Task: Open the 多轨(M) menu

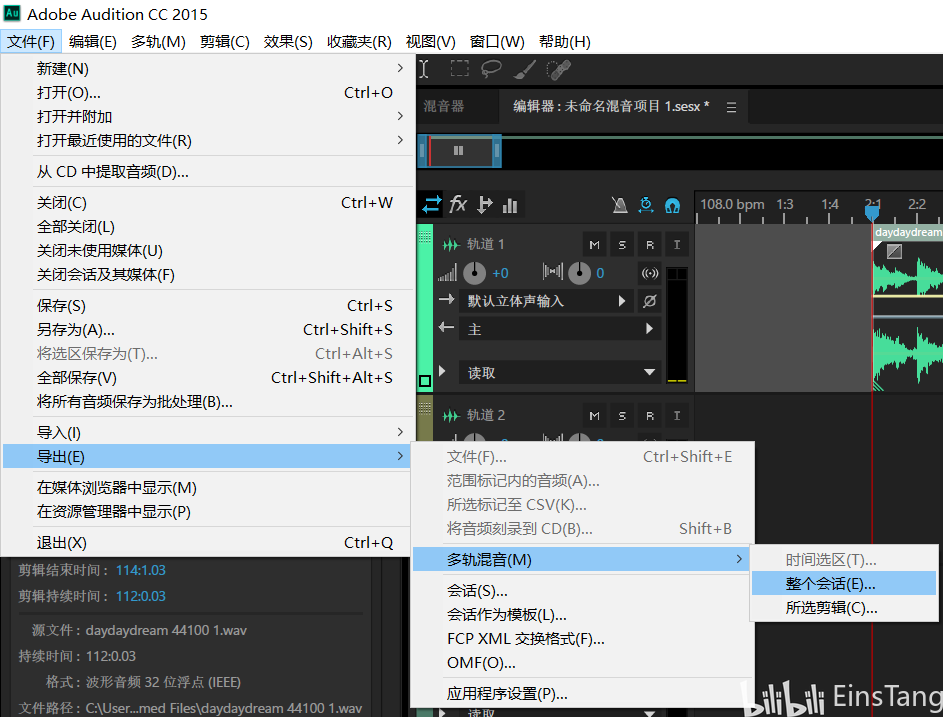Action: click(158, 42)
